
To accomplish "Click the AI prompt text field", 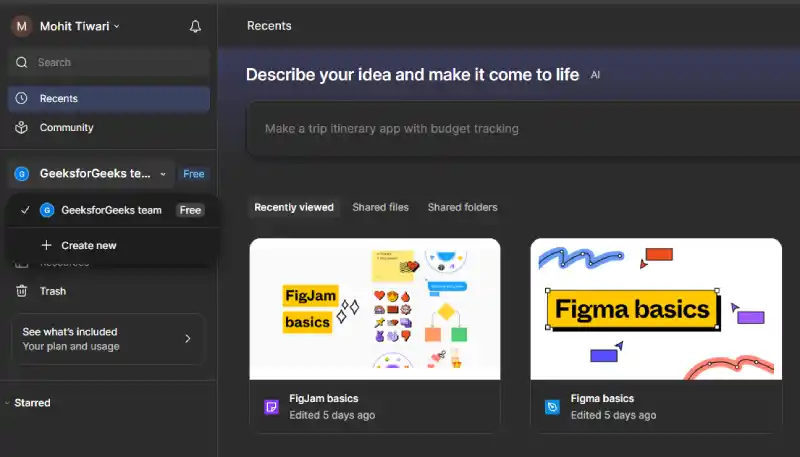I will [523, 129].
